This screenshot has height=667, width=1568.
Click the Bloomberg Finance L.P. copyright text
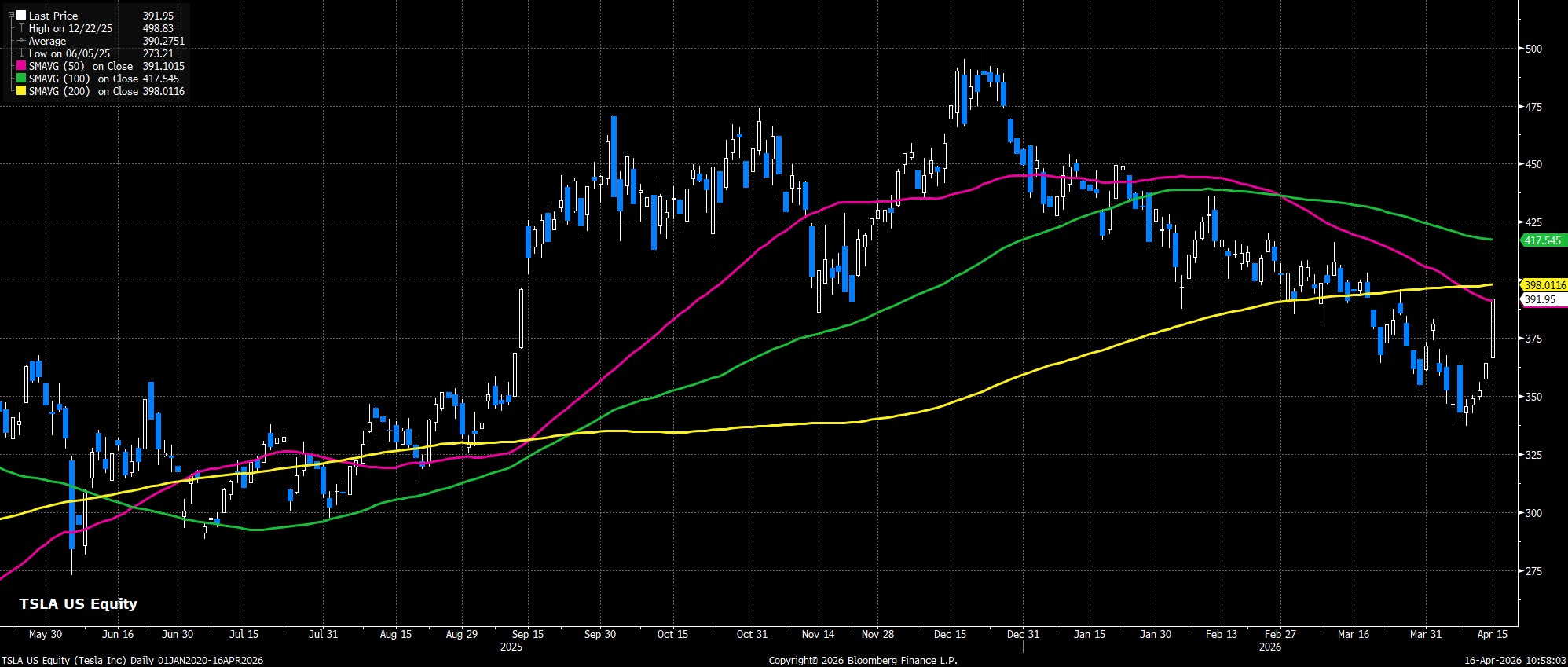[x=863, y=661]
